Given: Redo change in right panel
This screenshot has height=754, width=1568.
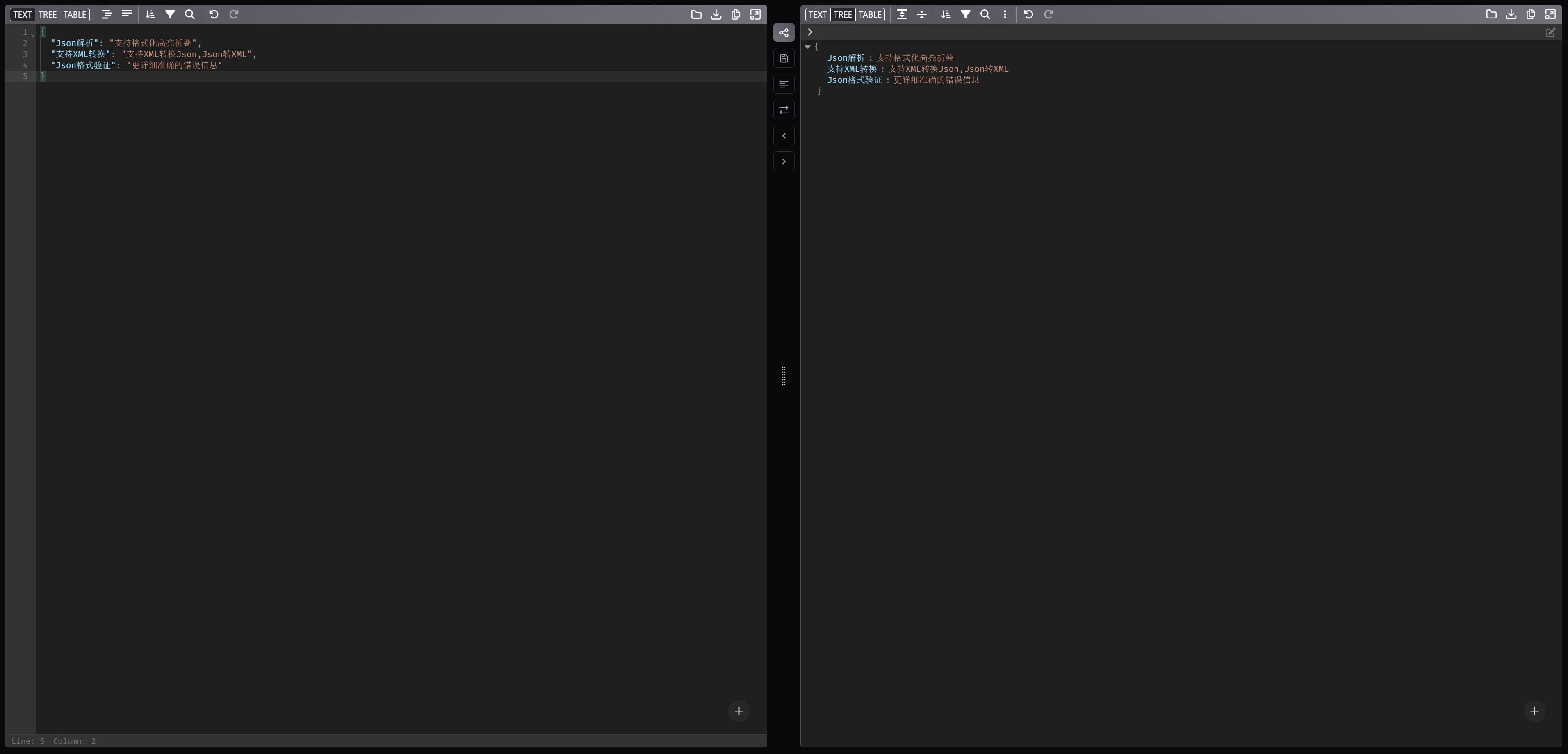Looking at the screenshot, I should point(1049,15).
